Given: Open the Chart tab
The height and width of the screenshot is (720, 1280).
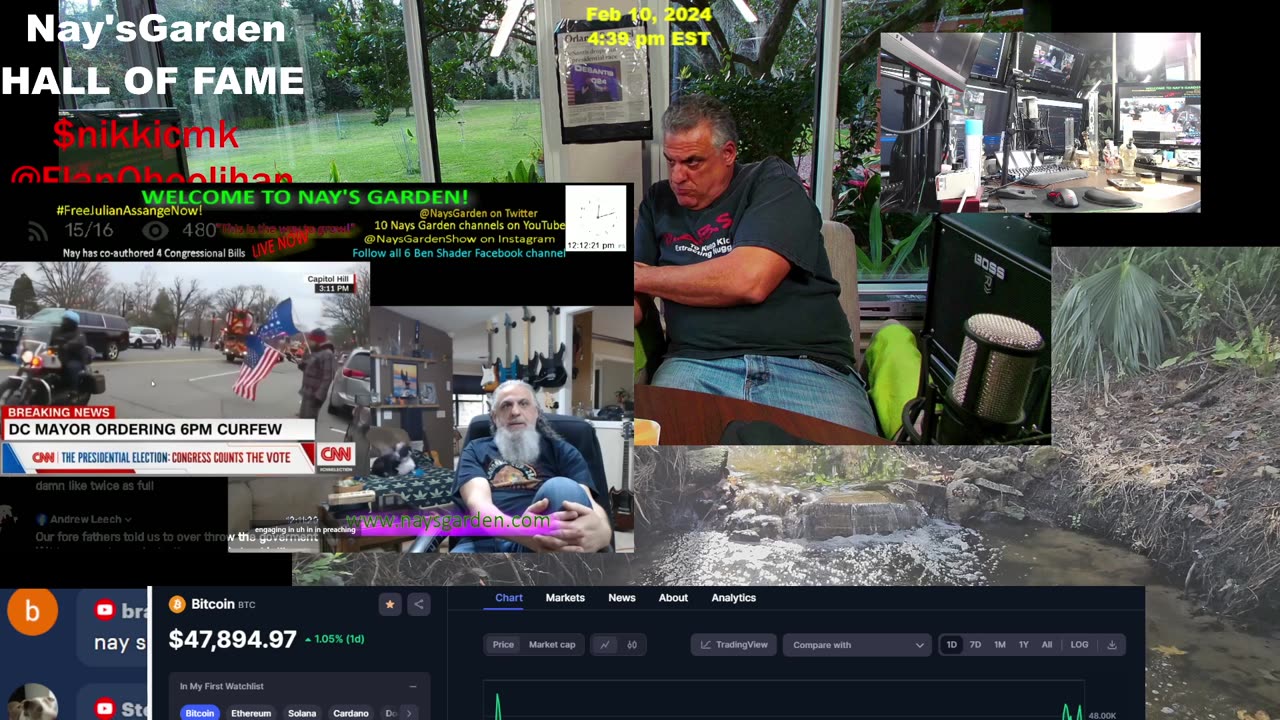Looking at the screenshot, I should point(509,598).
